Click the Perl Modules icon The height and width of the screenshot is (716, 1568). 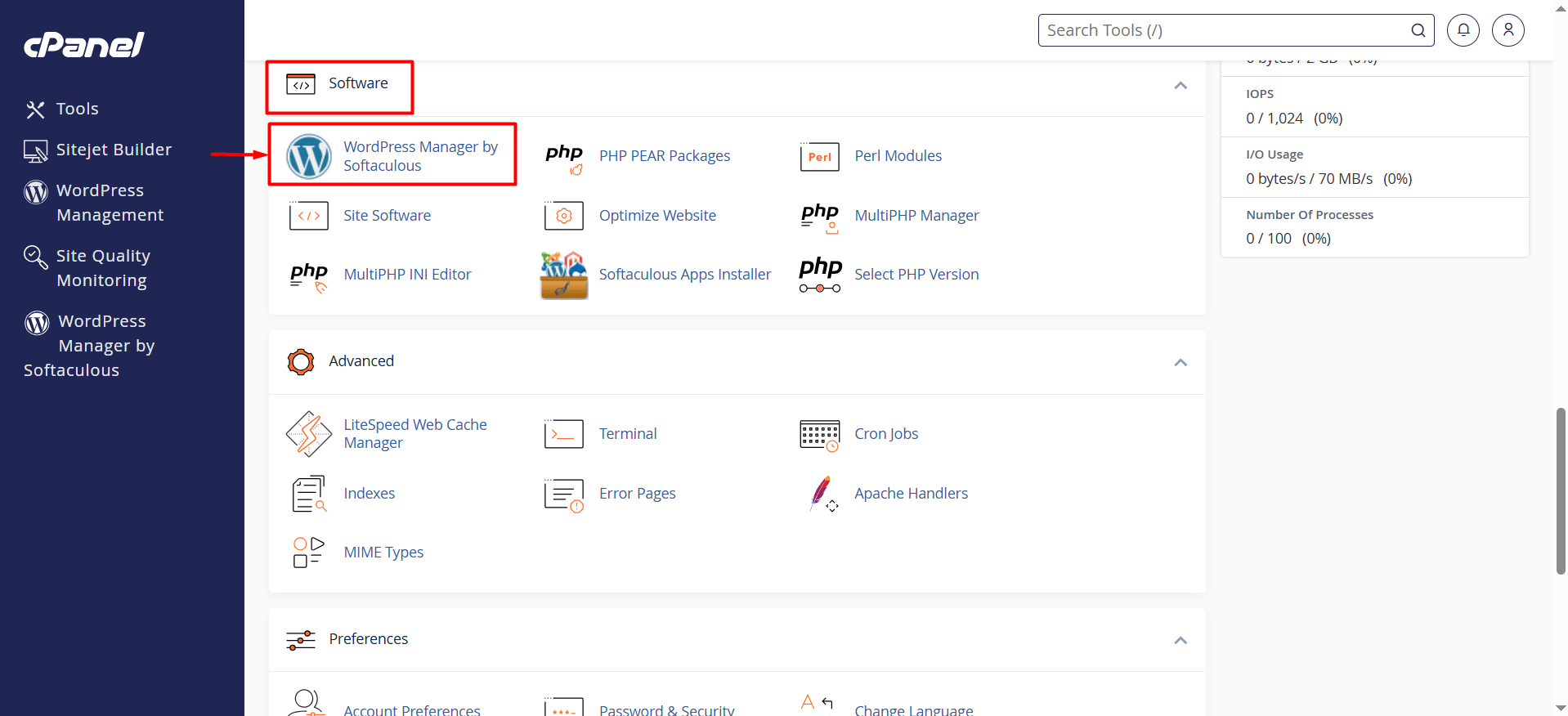coord(819,156)
